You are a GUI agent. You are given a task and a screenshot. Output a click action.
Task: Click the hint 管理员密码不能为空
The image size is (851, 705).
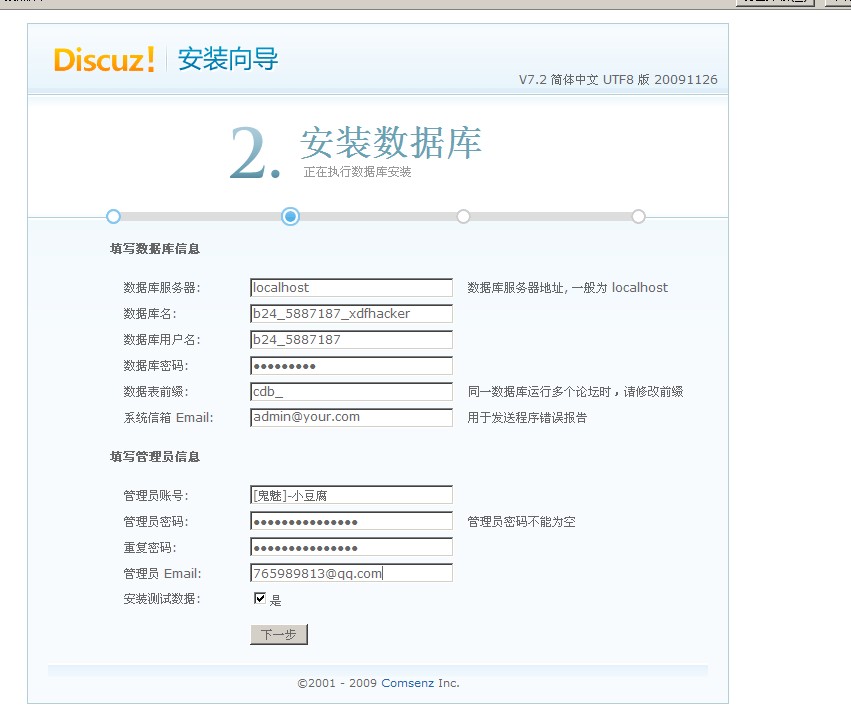[x=522, y=522]
